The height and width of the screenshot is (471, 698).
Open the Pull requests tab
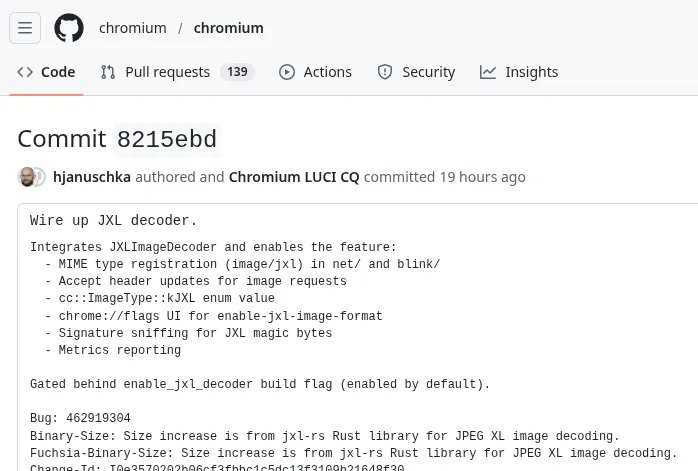[x=167, y=72]
